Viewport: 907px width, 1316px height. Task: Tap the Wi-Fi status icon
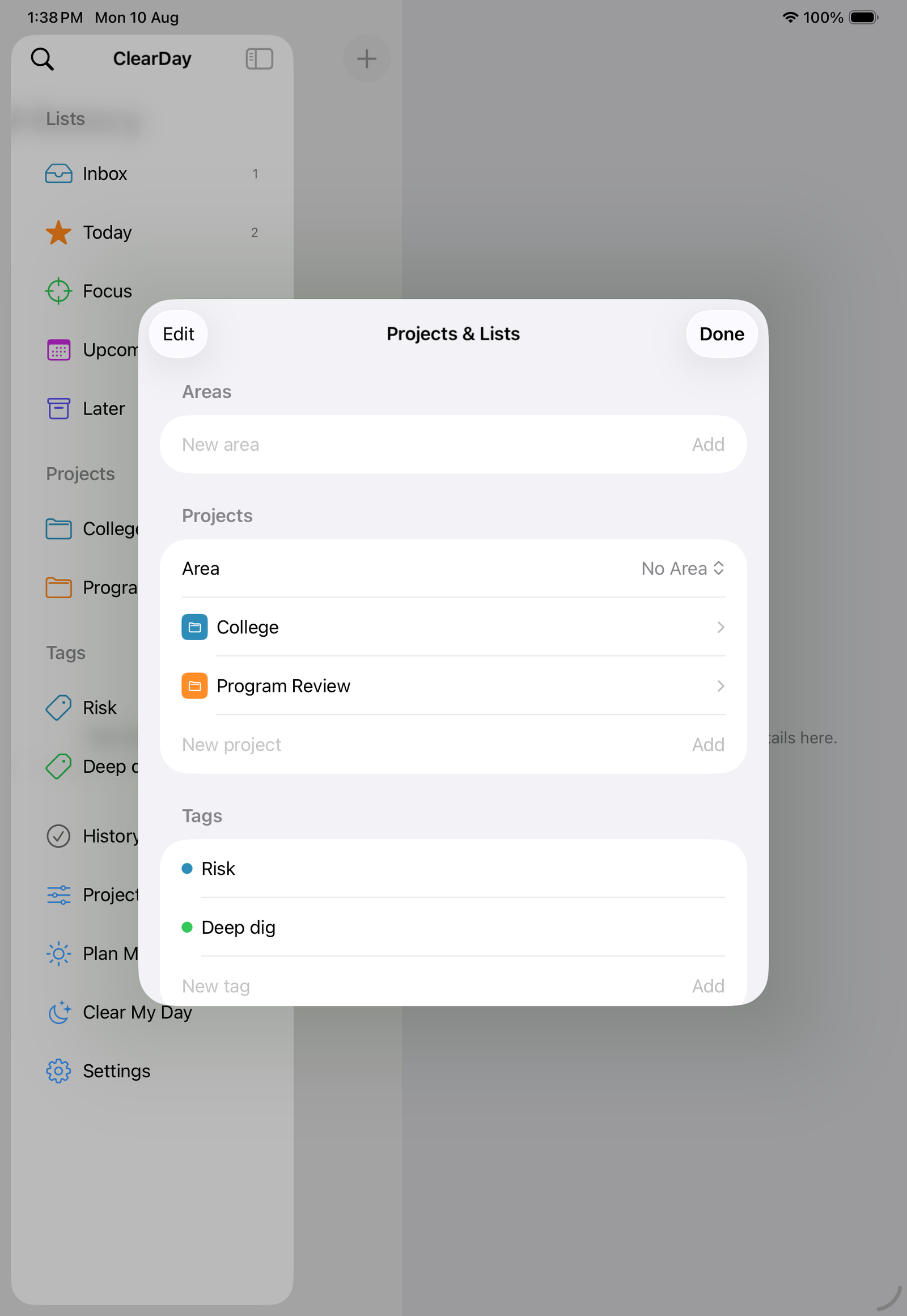coord(790,17)
